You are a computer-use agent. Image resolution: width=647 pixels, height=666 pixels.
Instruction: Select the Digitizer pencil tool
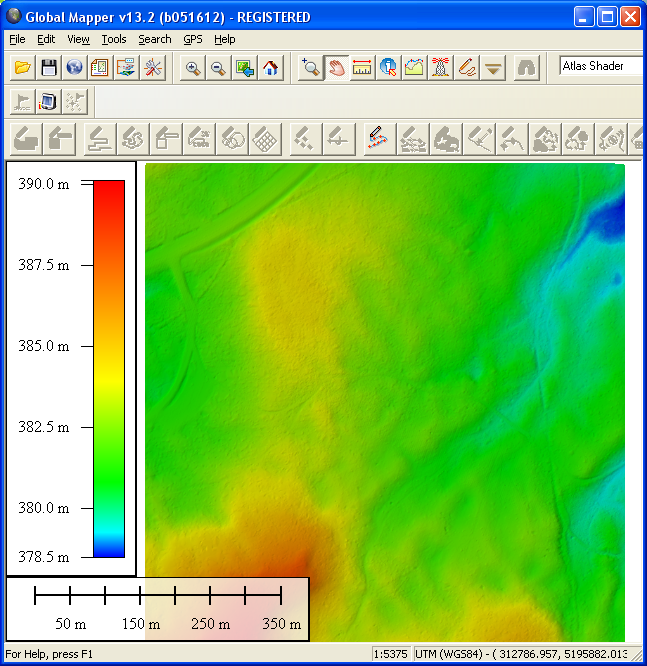pos(467,68)
